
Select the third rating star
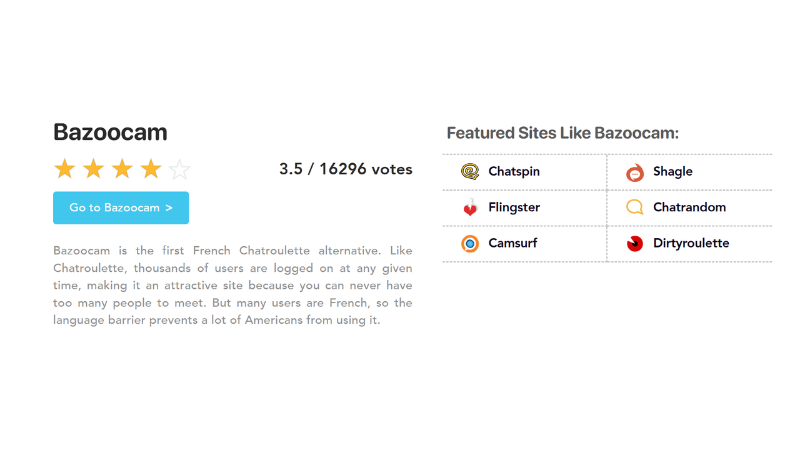(x=122, y=169)
